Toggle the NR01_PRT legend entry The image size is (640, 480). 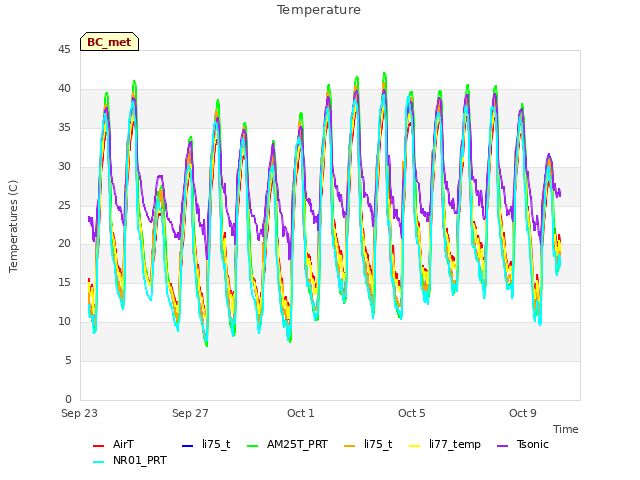(130, 461)
